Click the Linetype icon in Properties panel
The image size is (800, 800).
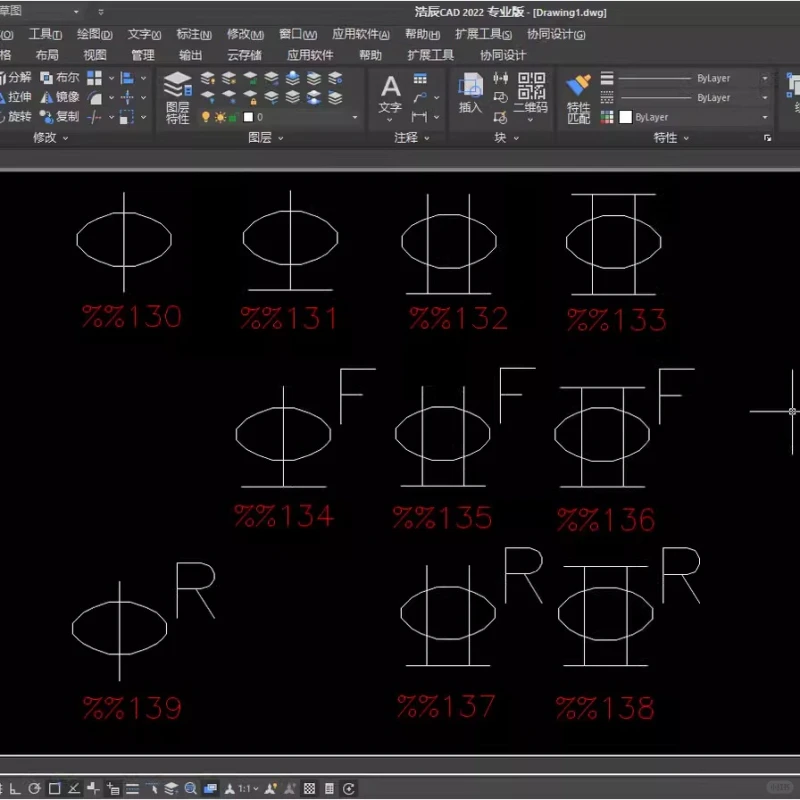click(x=607, y=97)
